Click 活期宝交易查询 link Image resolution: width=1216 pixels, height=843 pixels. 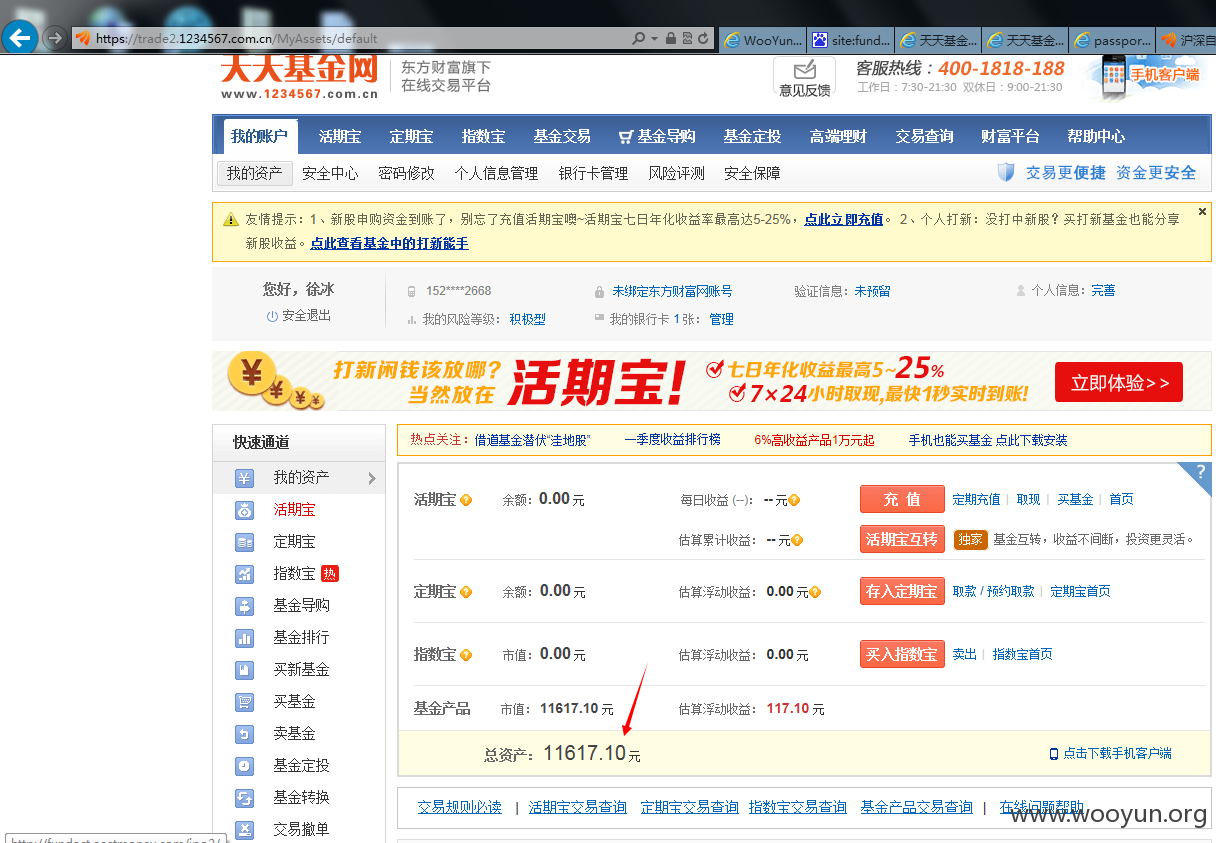pos(577,807)
